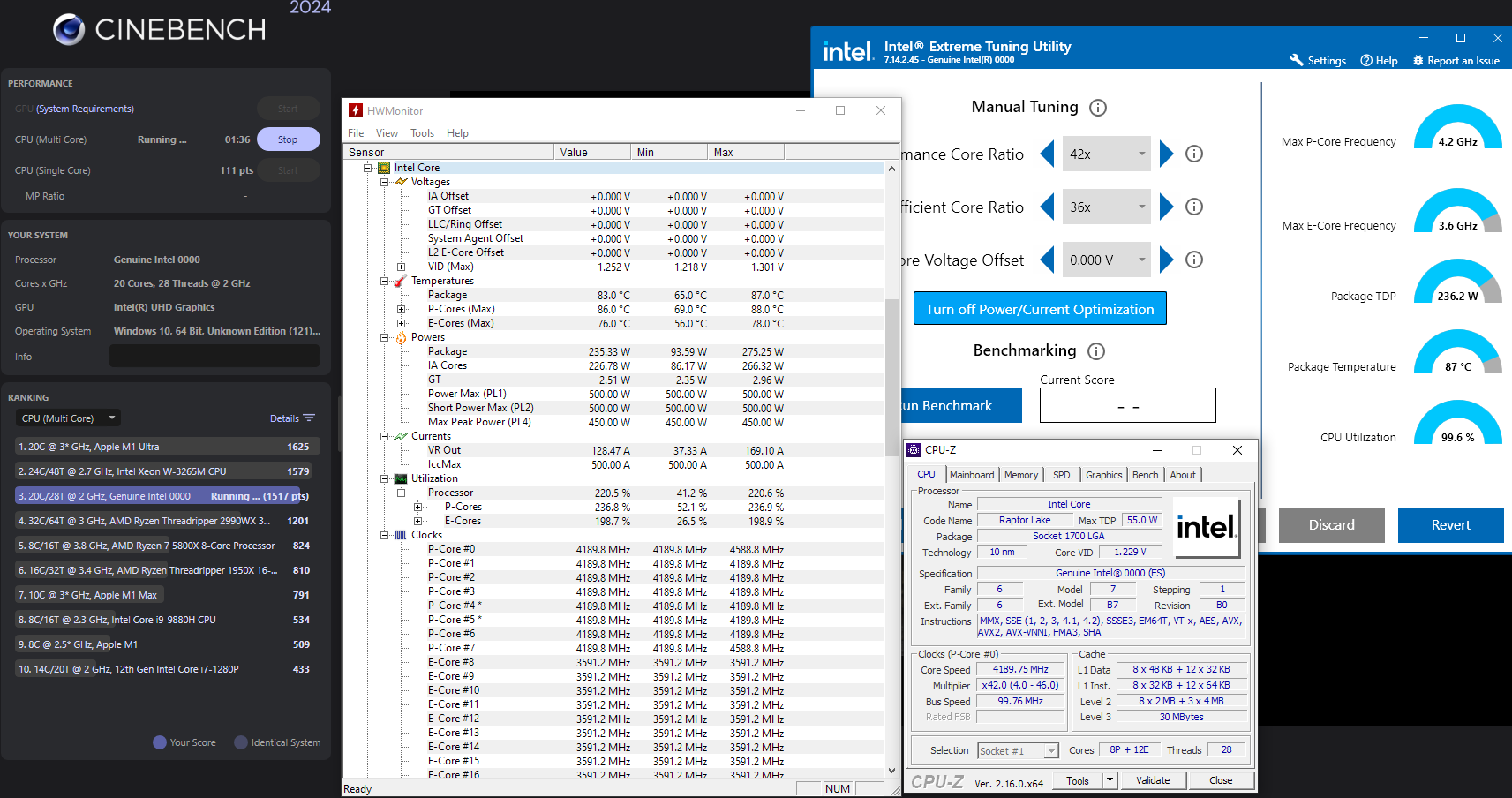The width and height of the screenshot is (1512, 798).
Task: Open System Requirements link in Cinebench
Action: pyautogui.click(x=85, y=109)
